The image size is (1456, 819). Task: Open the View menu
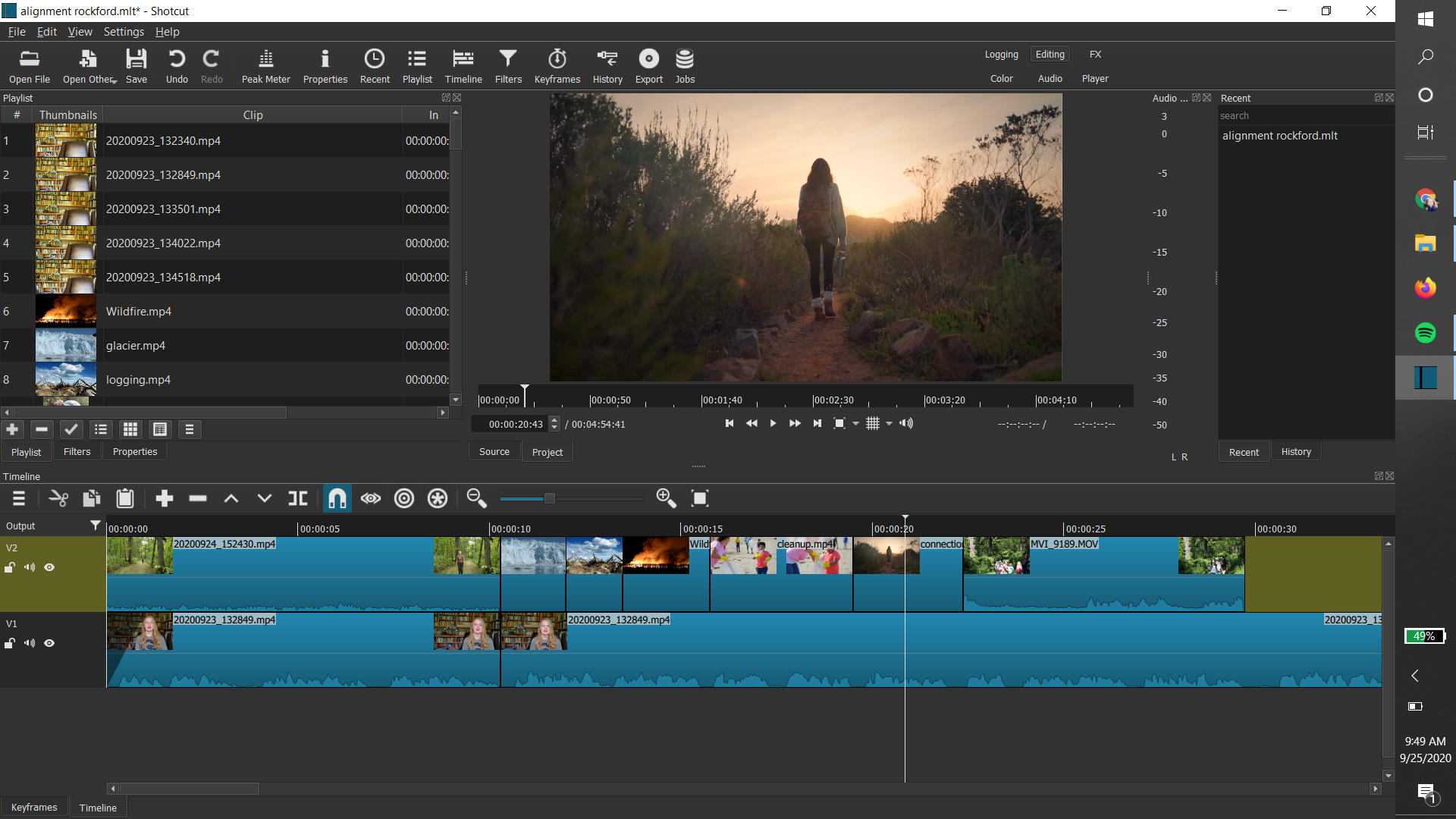80,32
